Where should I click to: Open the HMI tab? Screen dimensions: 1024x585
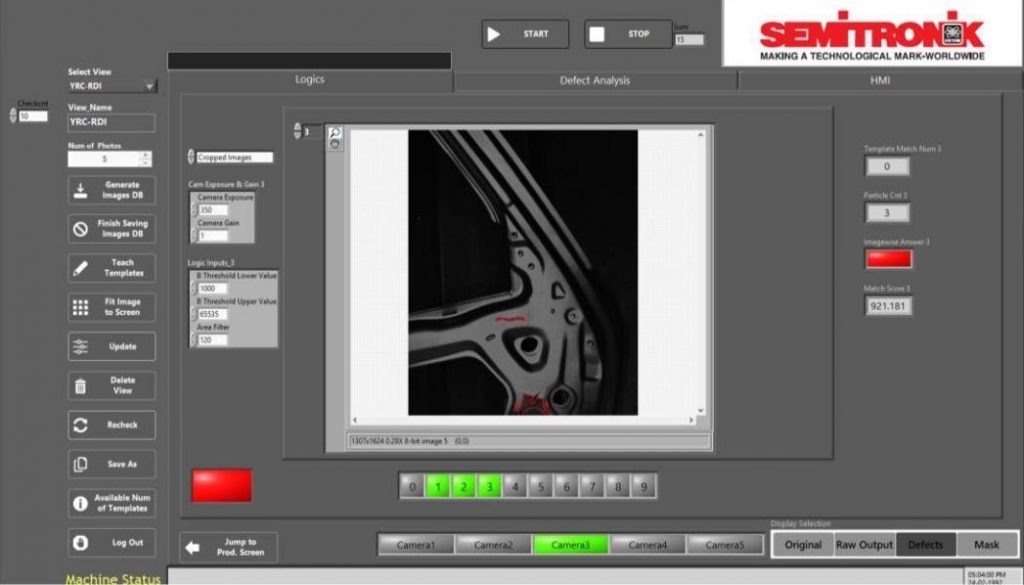[879, 80]
